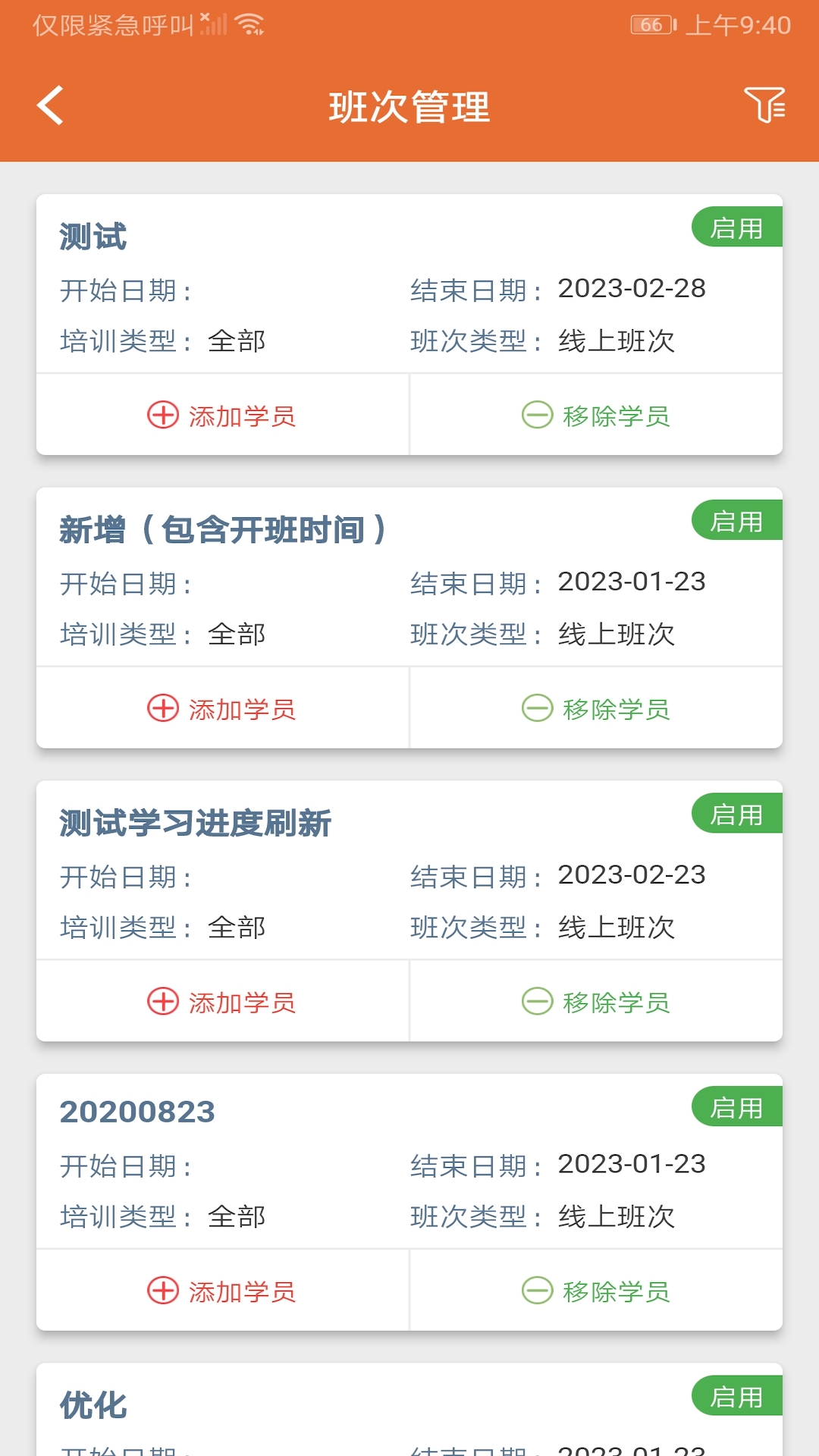
Task: Tap the back arrow icon
Action: [x=50, y=105]
